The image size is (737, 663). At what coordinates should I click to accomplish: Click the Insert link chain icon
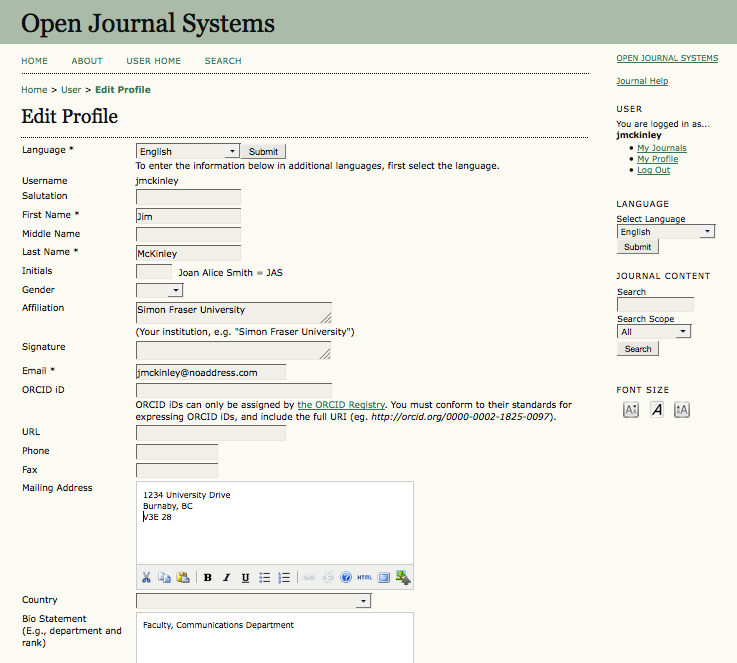pyautogui.click(x=309, y=577)
